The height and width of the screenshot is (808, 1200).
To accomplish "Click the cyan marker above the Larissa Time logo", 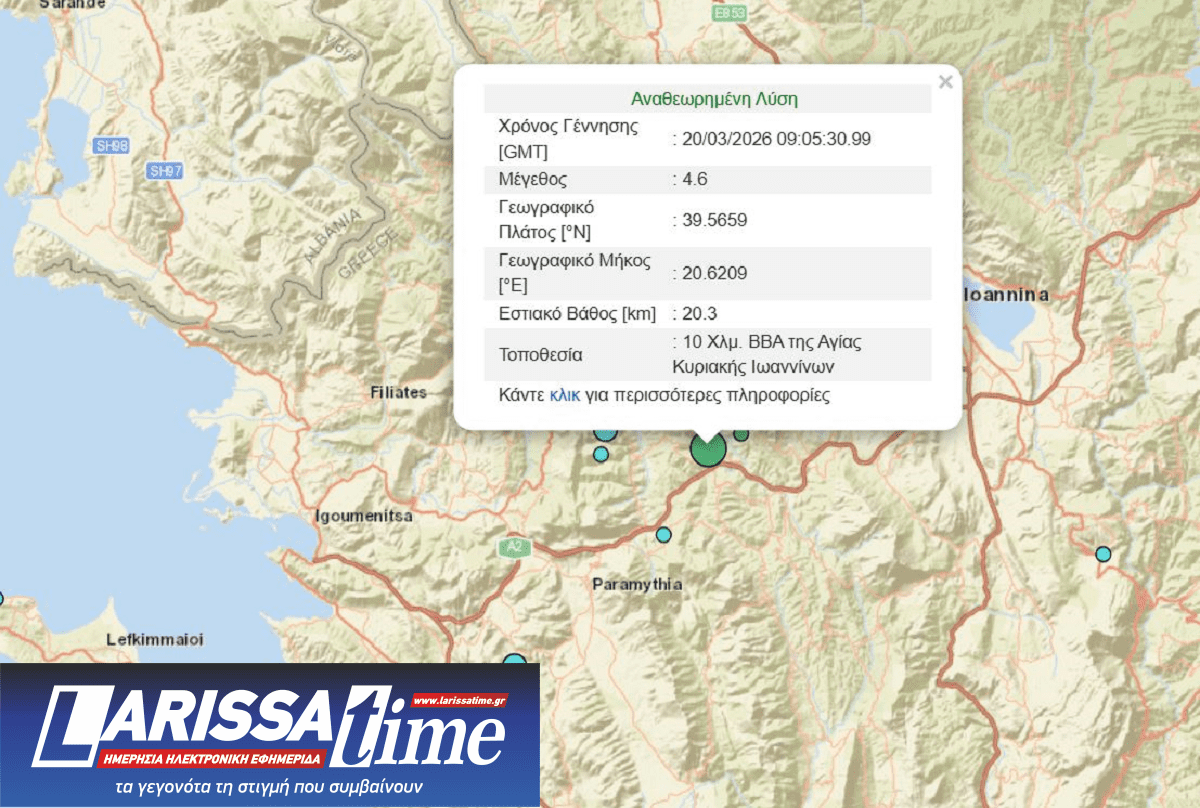I will 514,662.
